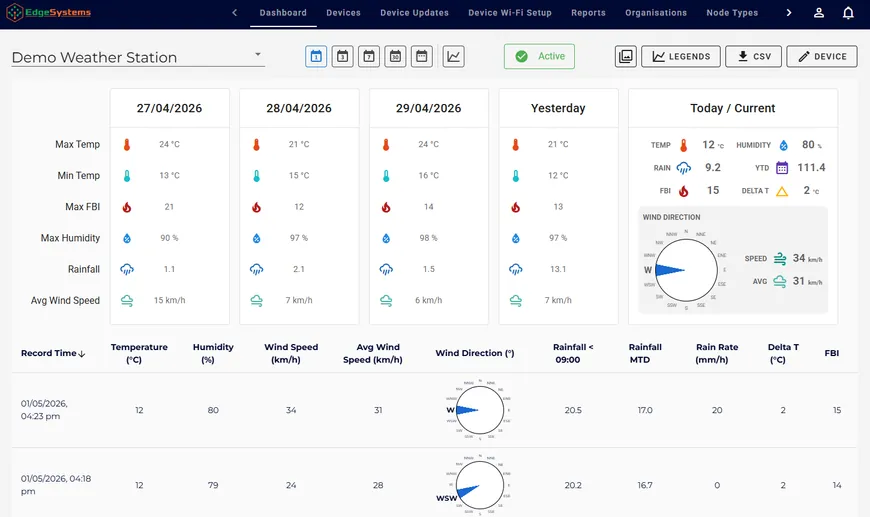Viewport: 870px width, 517px height.
Task: Select the 7-day calendar range icon
Action: (x=369, y=57)
